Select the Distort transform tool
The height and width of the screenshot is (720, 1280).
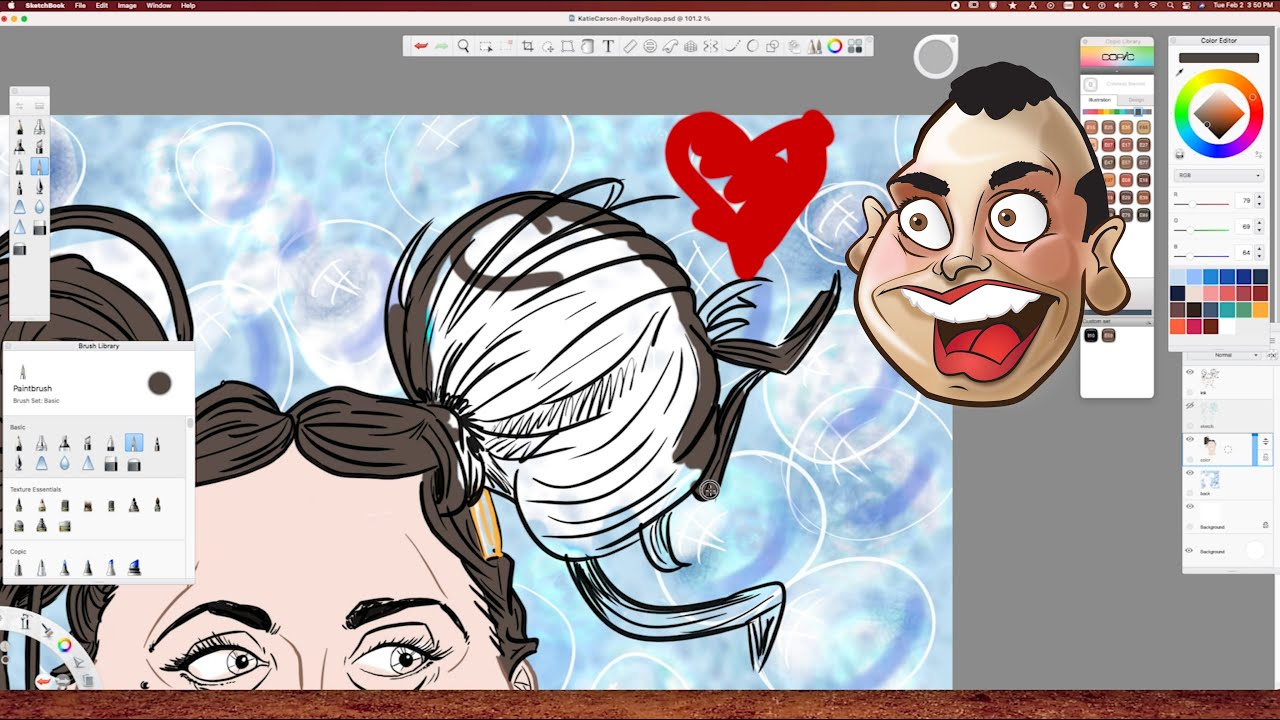tap(568, 46)
